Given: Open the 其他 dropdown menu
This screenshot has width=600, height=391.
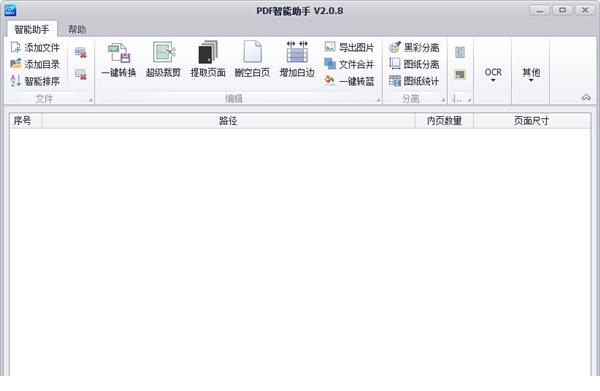Looking at the screenshot, I should 531,74.
